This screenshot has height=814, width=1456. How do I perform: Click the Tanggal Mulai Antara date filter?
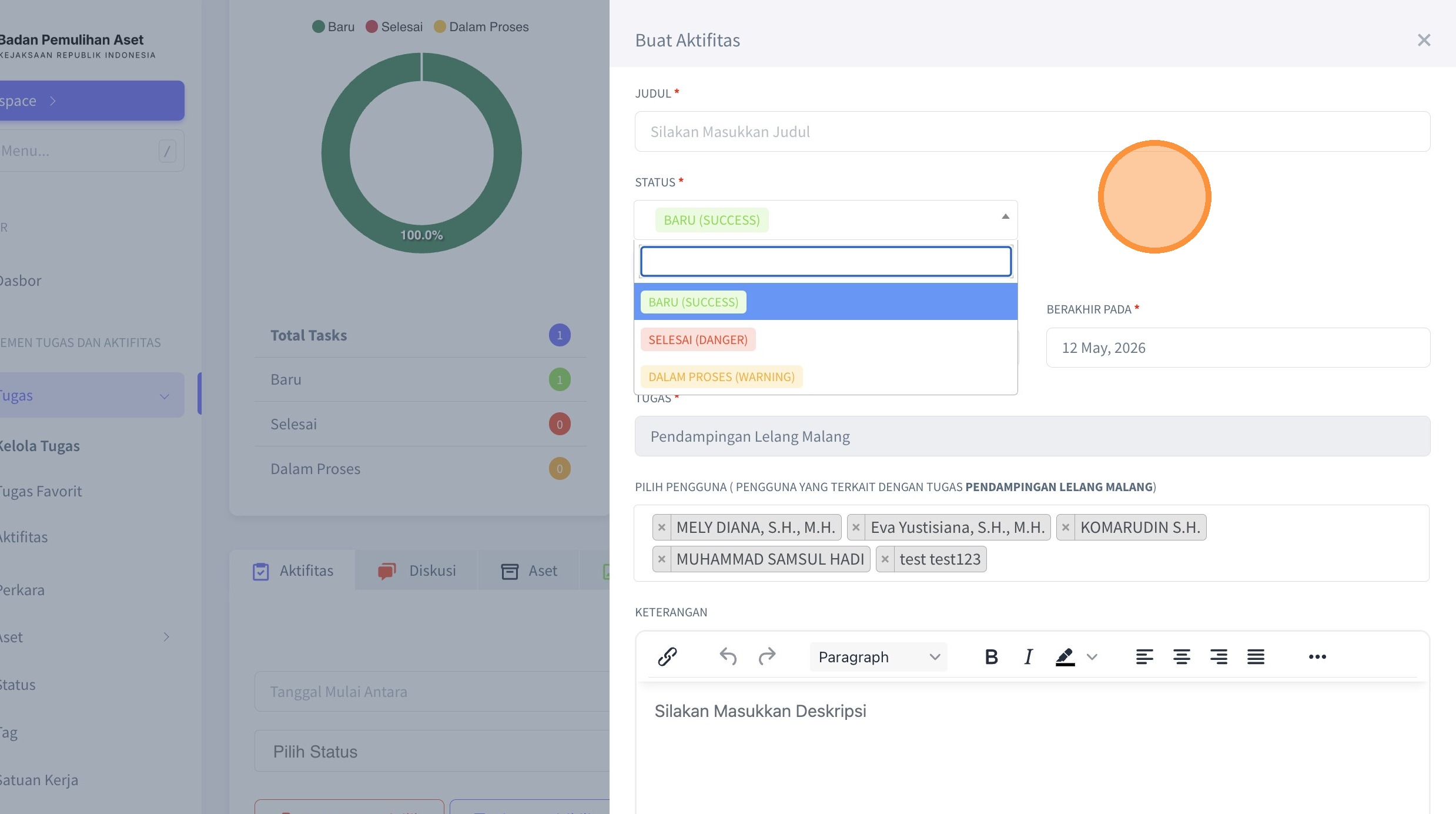coord(432,692)
